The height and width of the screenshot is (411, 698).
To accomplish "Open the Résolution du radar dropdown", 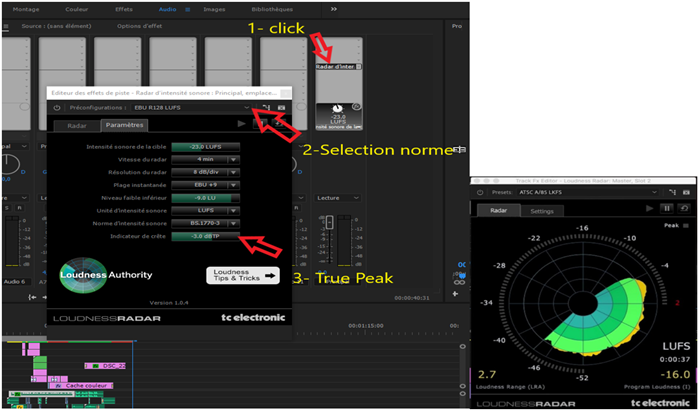I will tap(206, 172).
